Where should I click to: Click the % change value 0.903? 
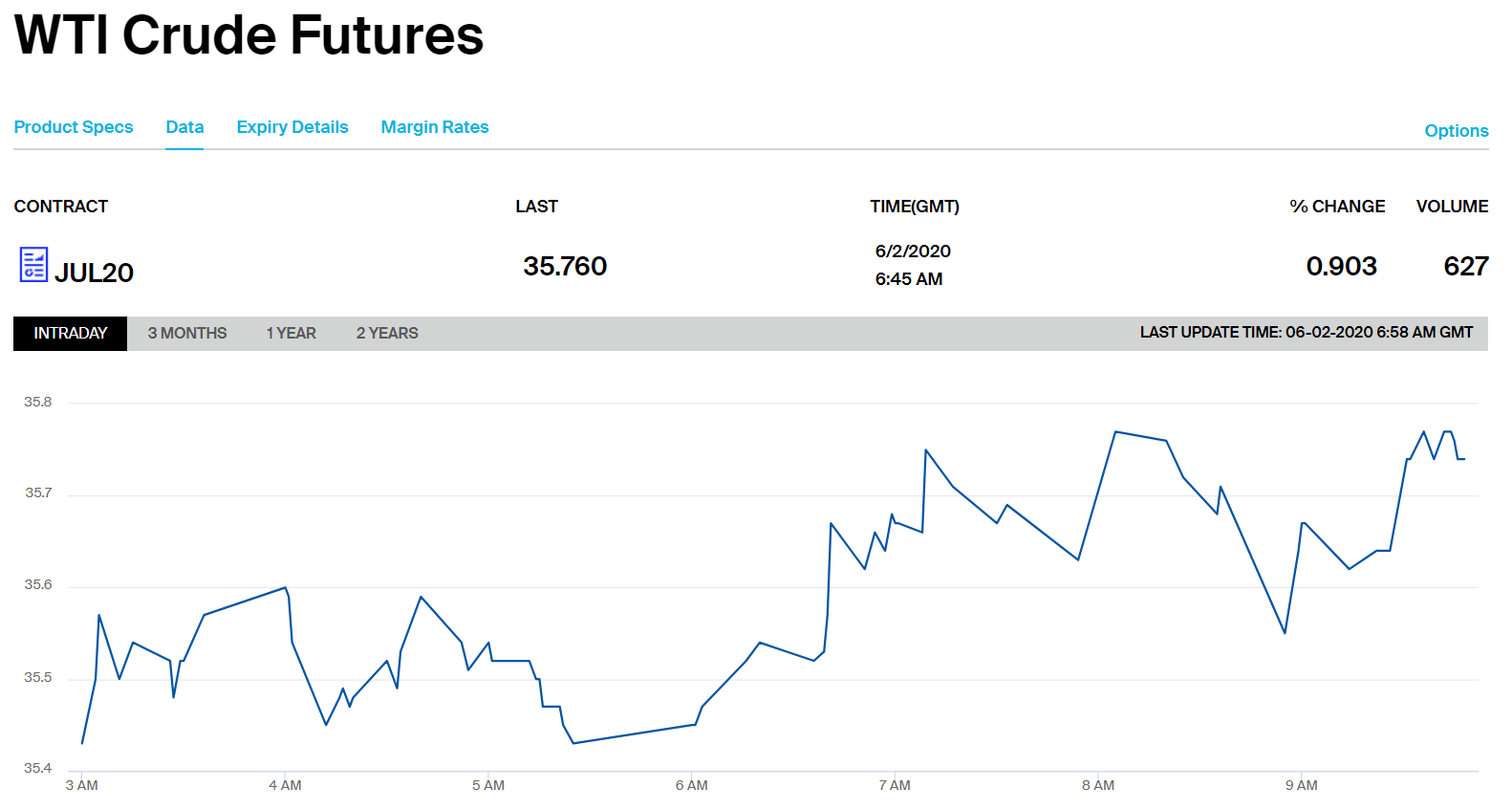1341,266
